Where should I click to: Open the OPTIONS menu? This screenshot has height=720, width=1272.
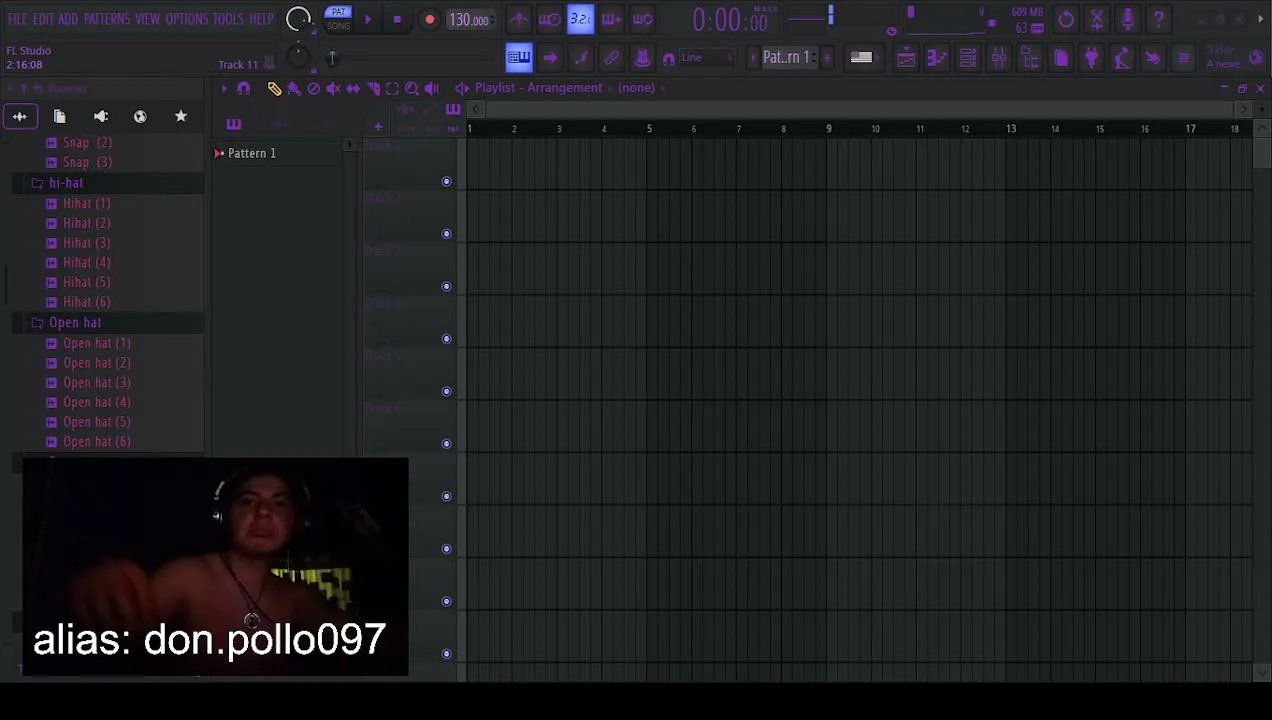click(x=187, y=19)
